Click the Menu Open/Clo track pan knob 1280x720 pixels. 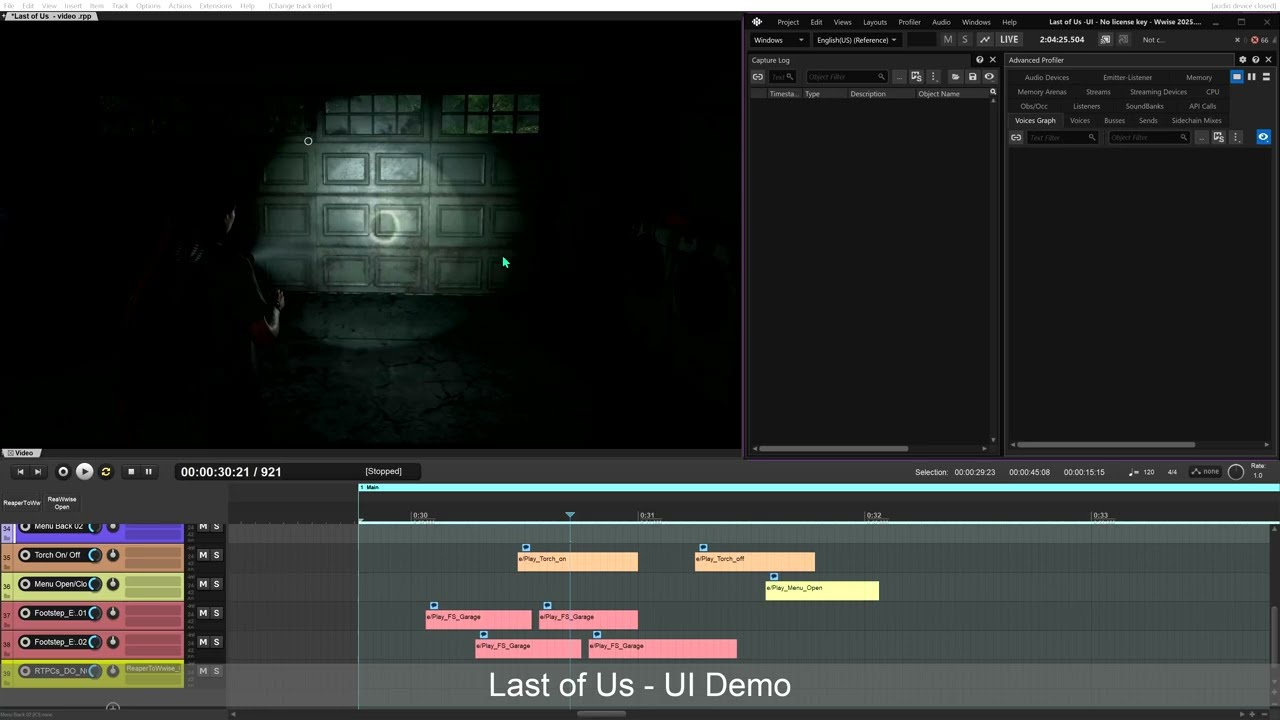click(113, 584)
